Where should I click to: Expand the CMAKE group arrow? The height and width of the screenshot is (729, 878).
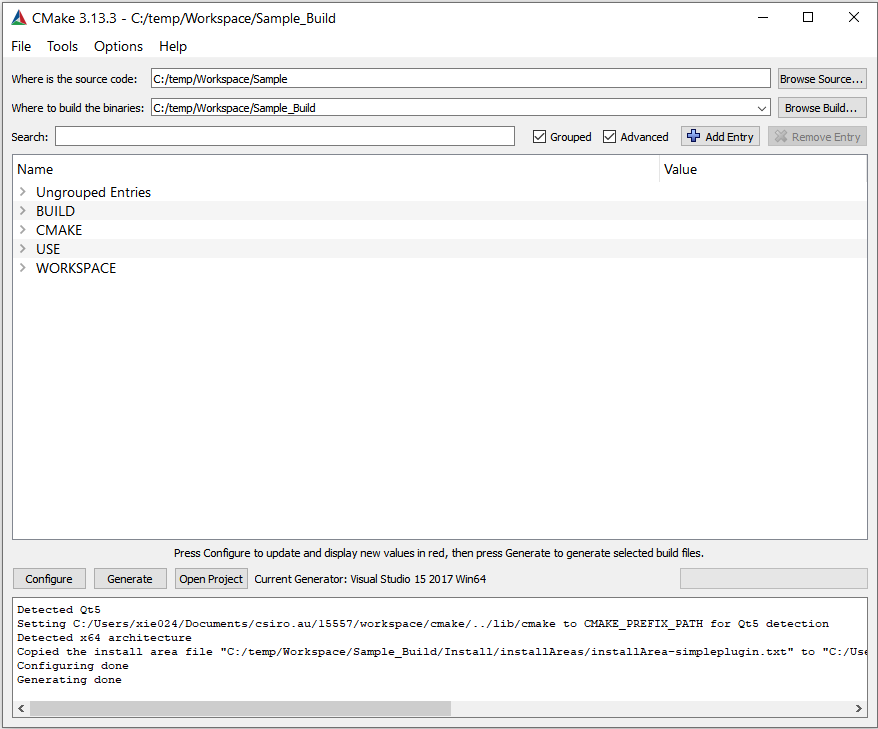point(22,230)
